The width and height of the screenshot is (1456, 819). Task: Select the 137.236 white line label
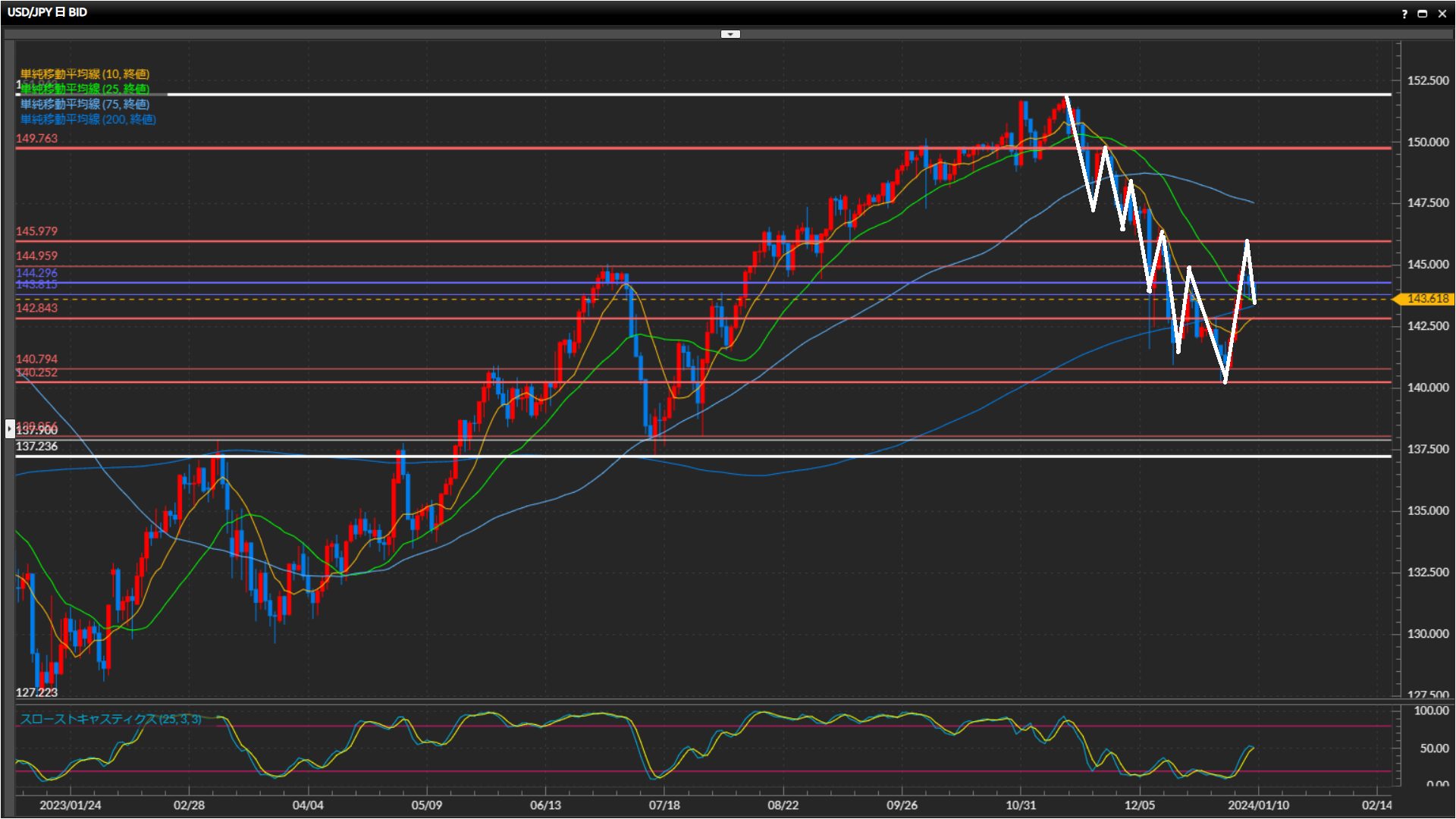tap(36, 447)
